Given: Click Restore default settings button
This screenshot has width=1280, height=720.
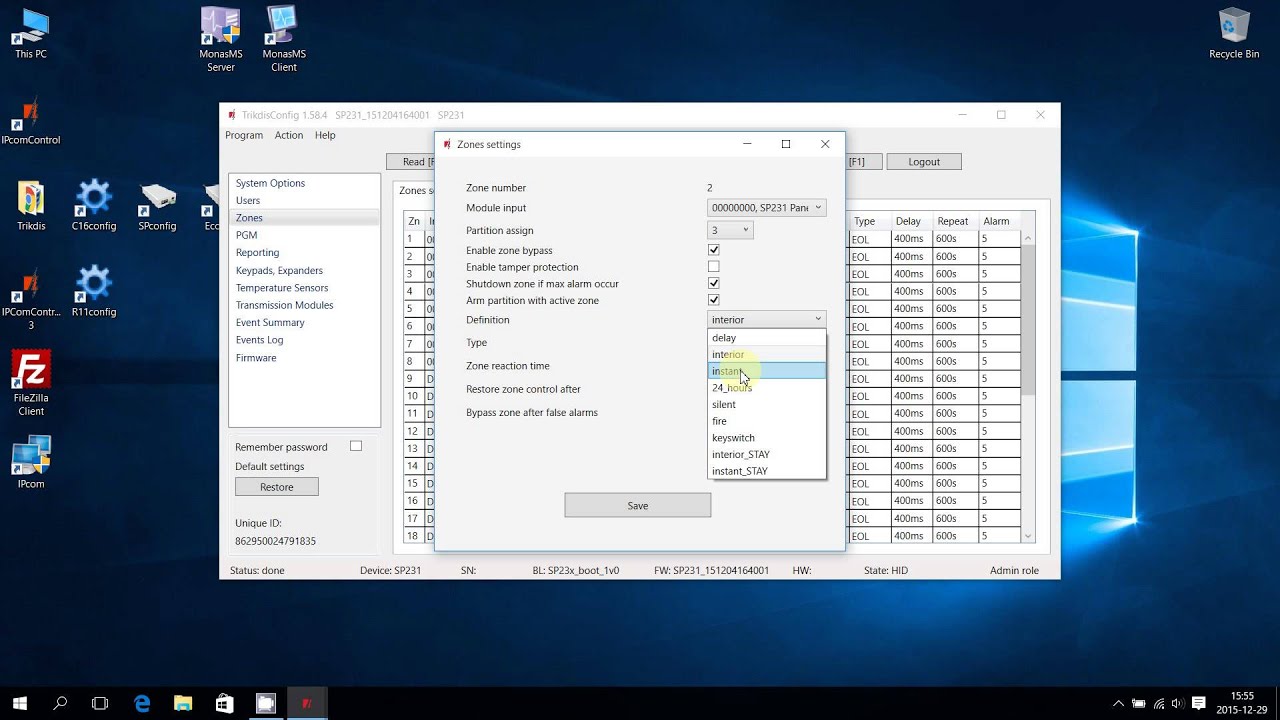Looking at the screenshot, I should point(277,487).
